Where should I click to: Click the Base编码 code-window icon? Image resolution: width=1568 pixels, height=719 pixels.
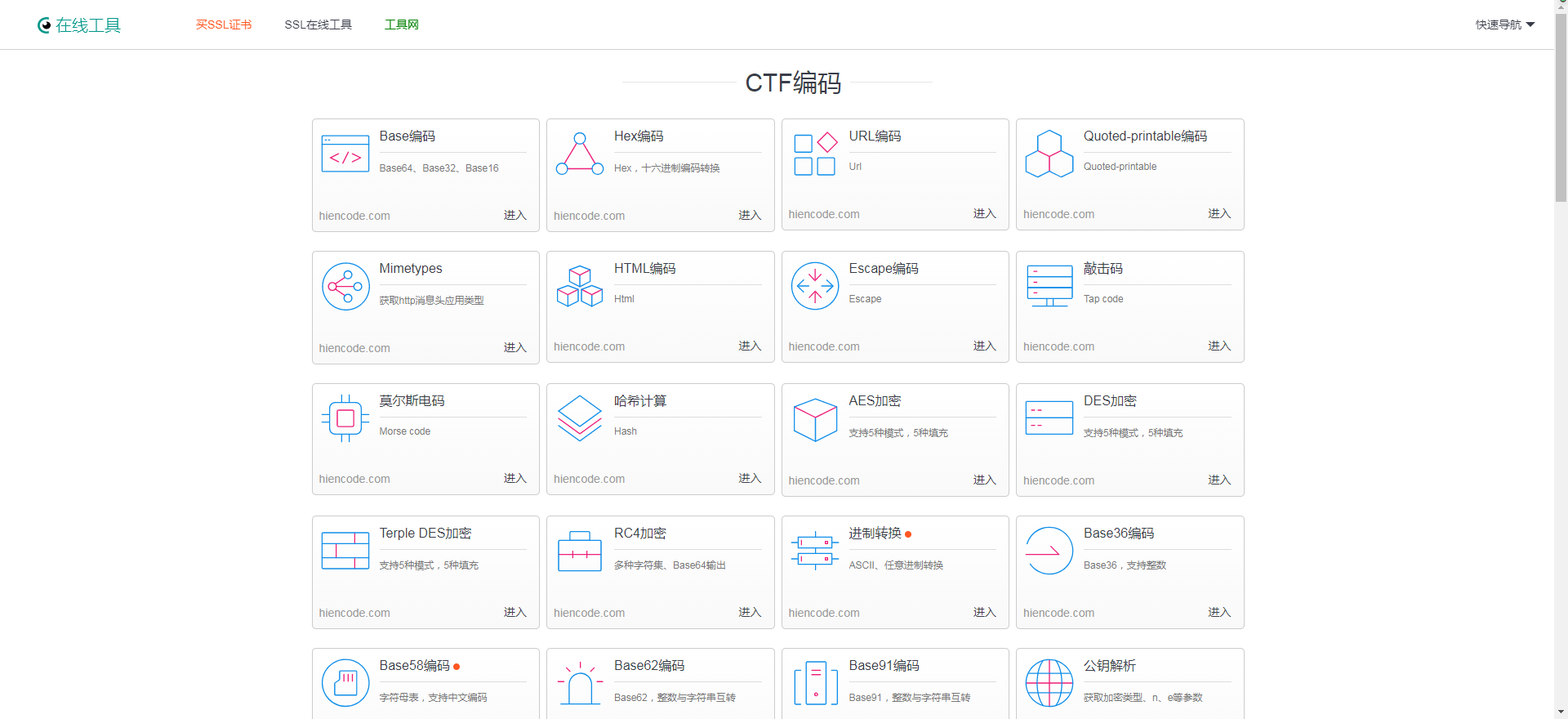tap(345, 154)
